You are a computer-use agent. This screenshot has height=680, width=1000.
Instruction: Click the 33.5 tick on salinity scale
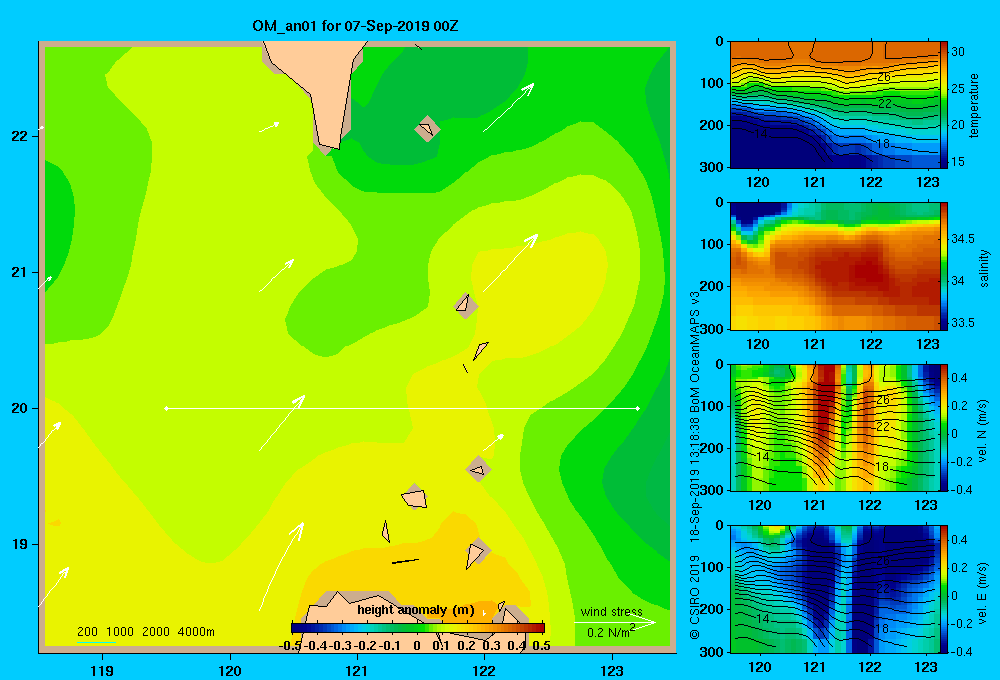[962, 323]
